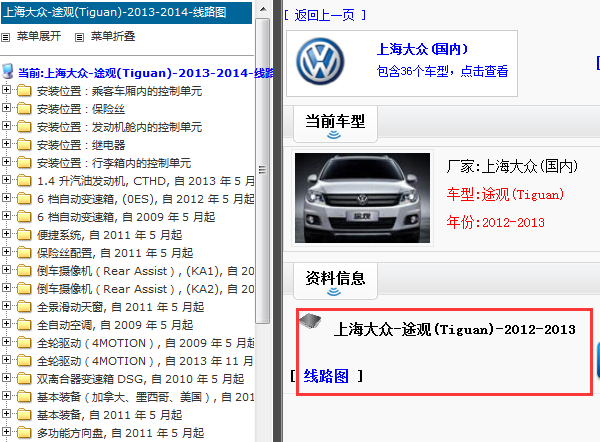600x442 pixels.
Task: Click the 上海大众-途观(Tiguan)-2012-2013 title text
Action: 455,329
